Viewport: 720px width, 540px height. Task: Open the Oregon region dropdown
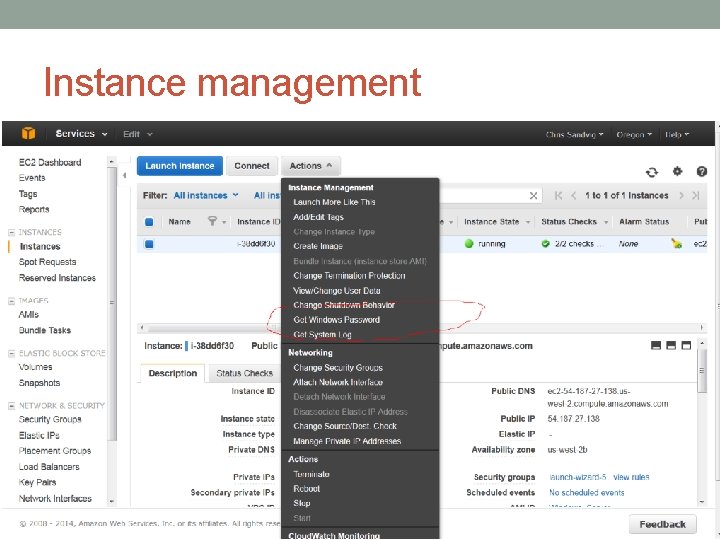pos(634,135)
